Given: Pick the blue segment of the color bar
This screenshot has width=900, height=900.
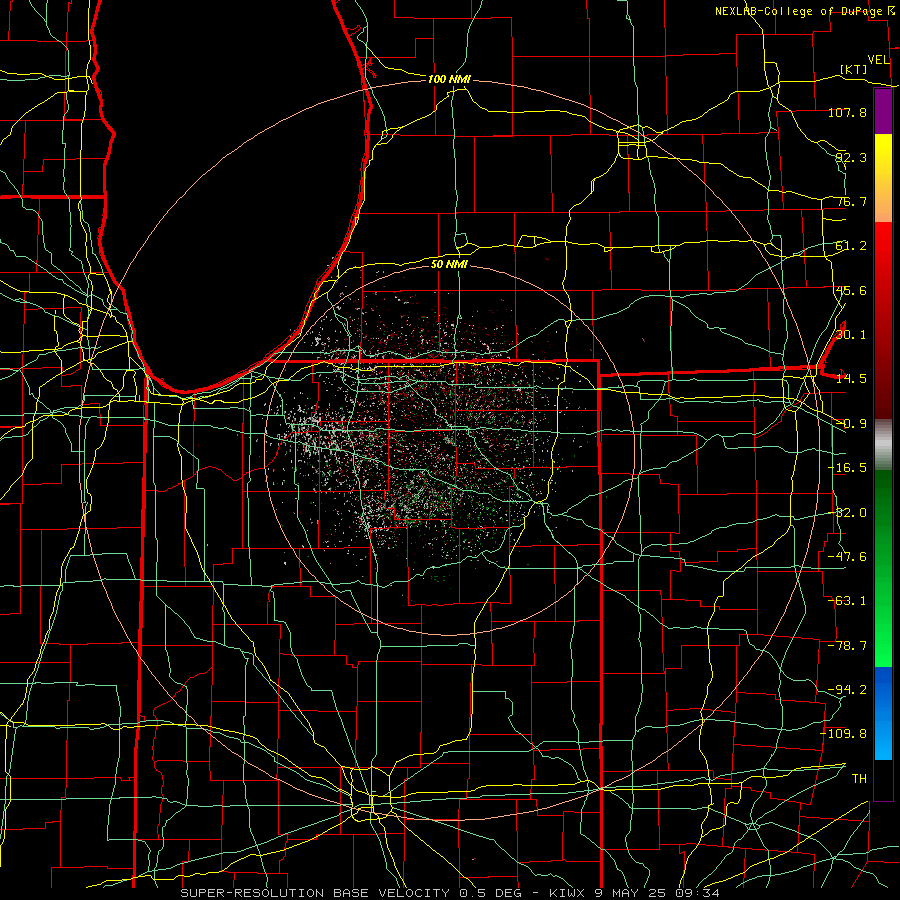Looking at the screenshot, I should coord(883,713).
